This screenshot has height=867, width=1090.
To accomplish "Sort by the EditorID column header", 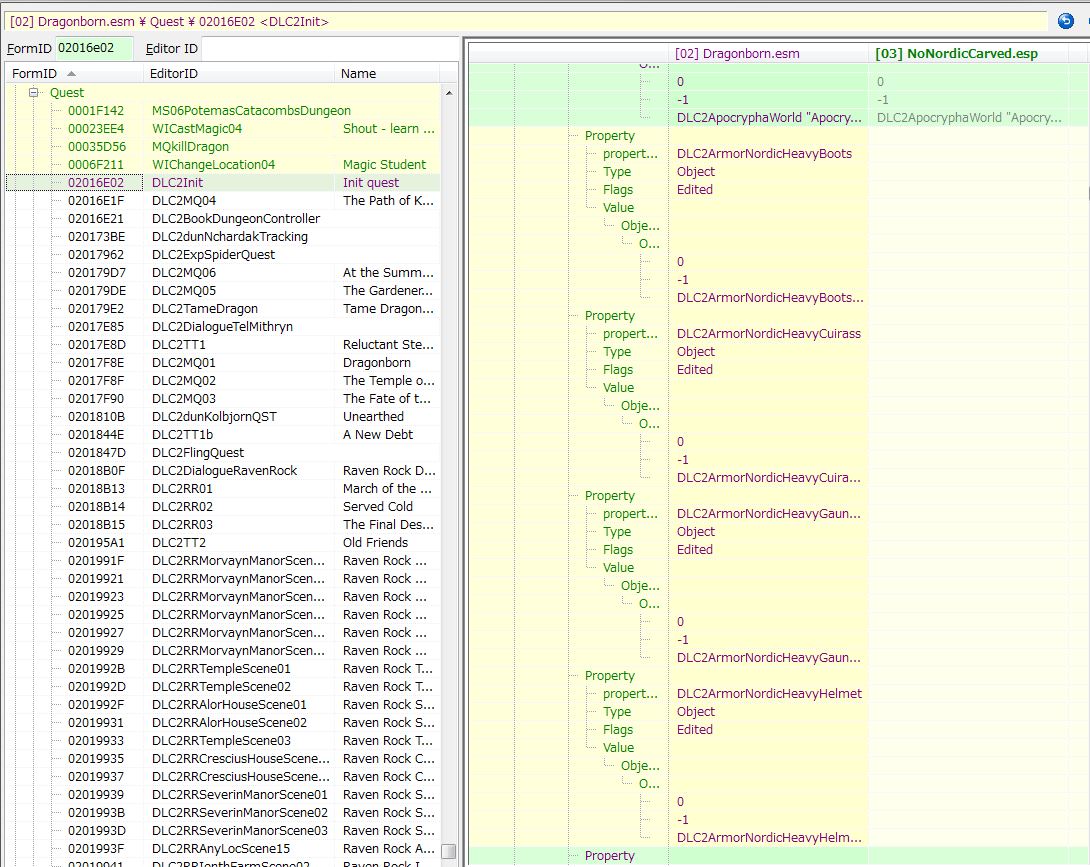I will point(239,73).
